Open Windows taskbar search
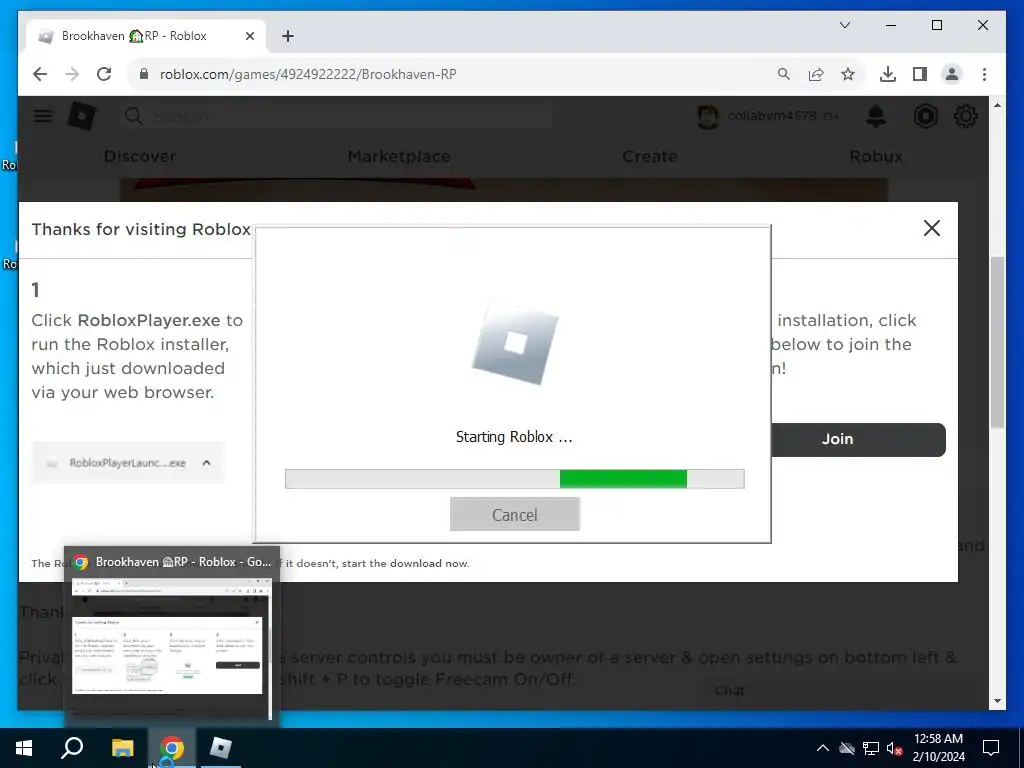The width and height of the screenshot is (1024, 768). [x=72, y=748]
